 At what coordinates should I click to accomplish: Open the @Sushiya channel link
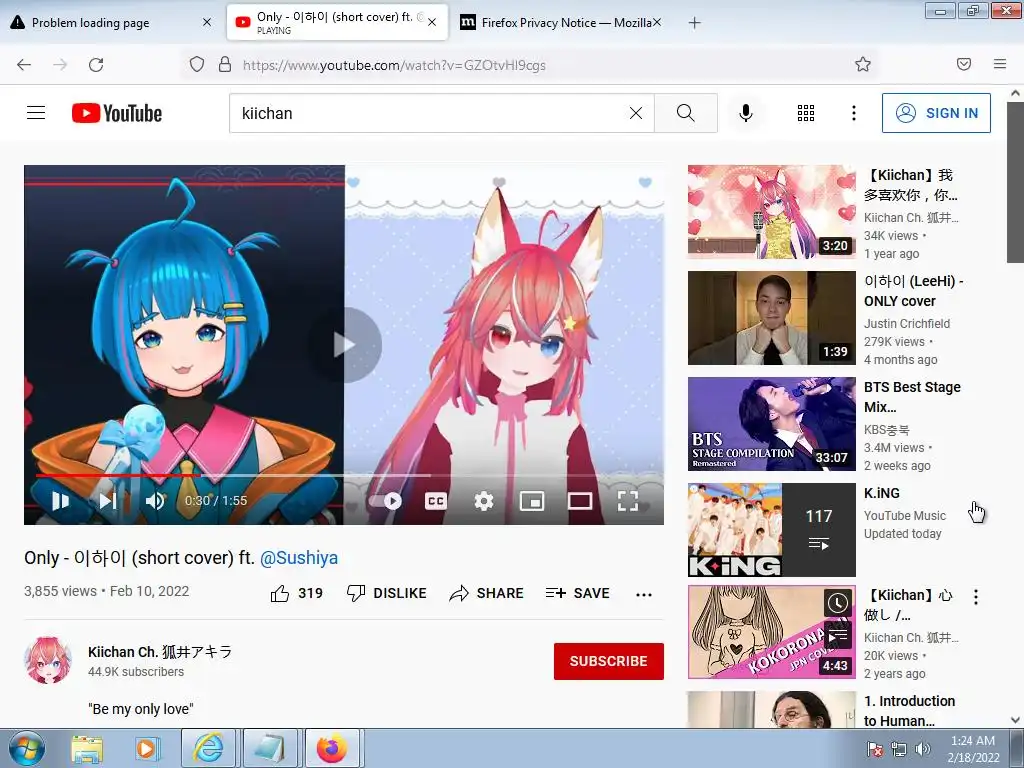[299, 558]
